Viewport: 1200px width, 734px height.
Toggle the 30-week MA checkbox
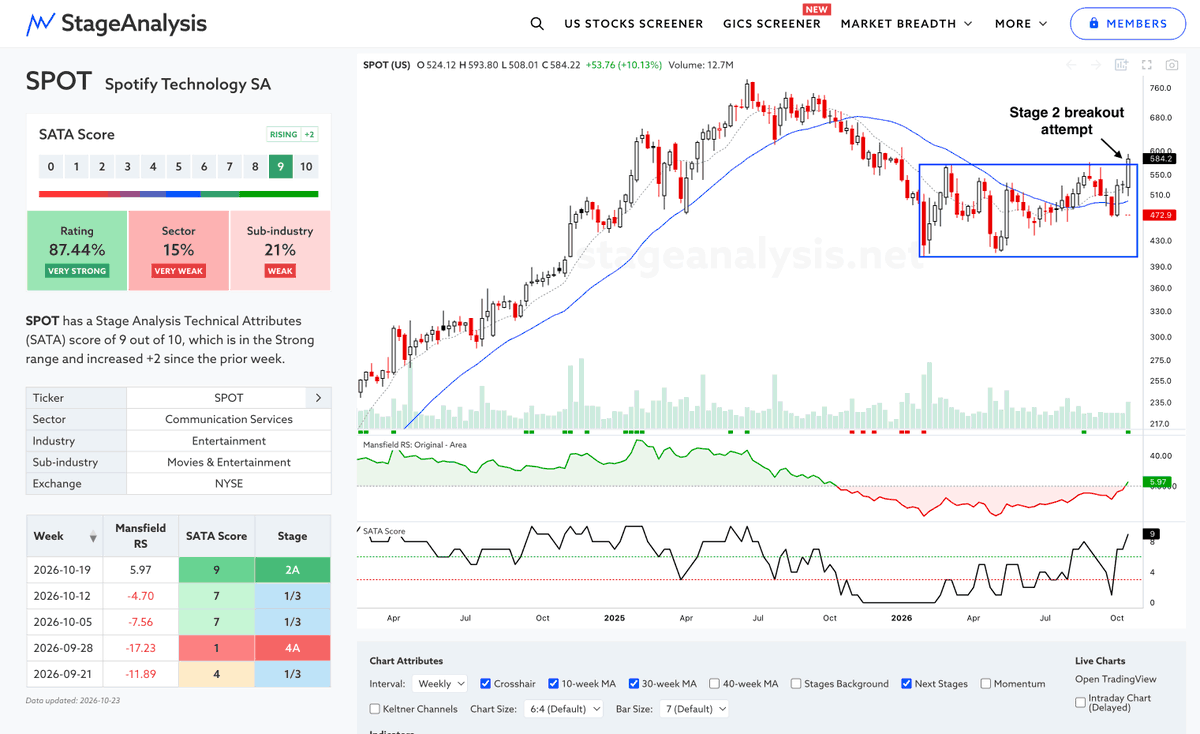tap(635, 684)
